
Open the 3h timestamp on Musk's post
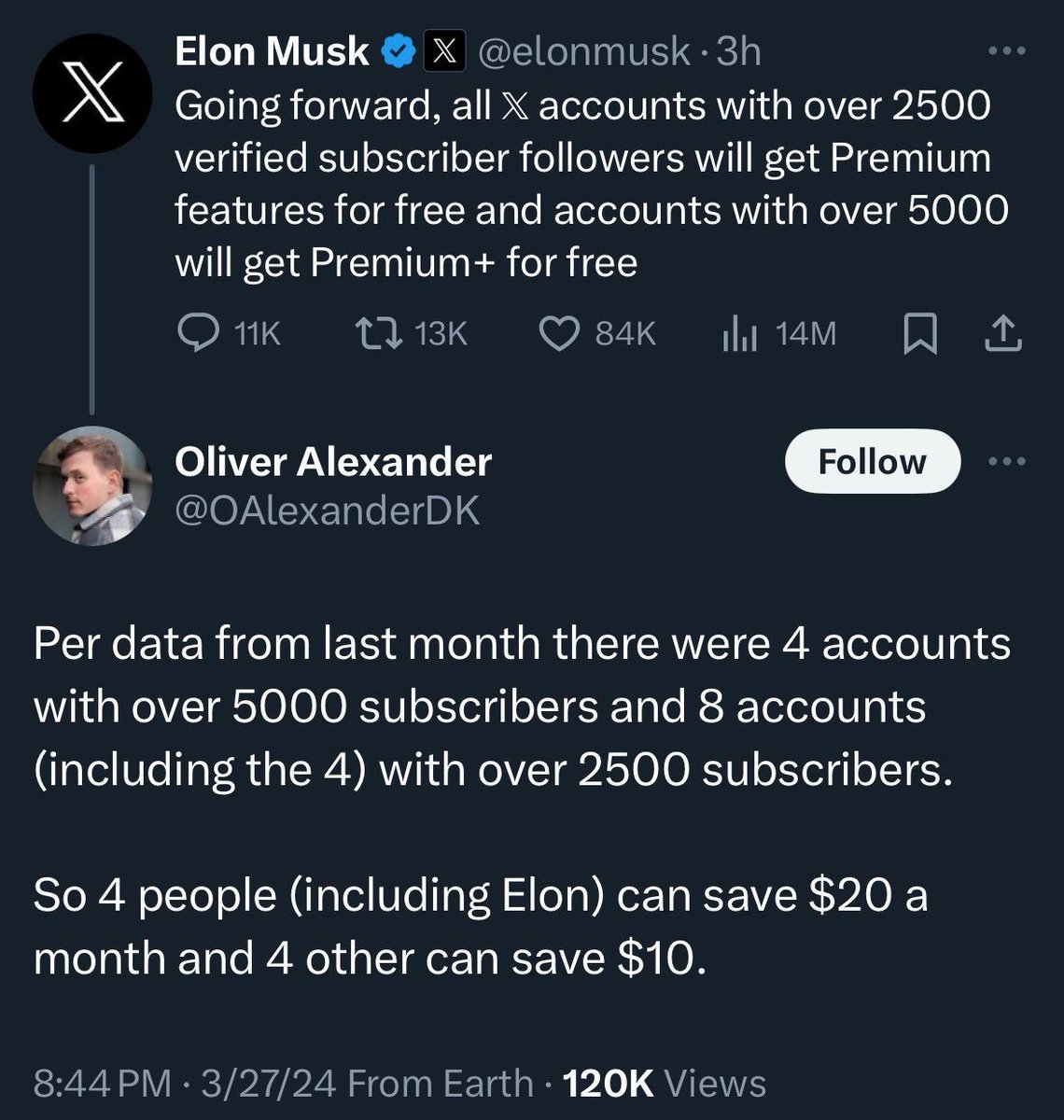pyautogui.click(x=738, y=52)
